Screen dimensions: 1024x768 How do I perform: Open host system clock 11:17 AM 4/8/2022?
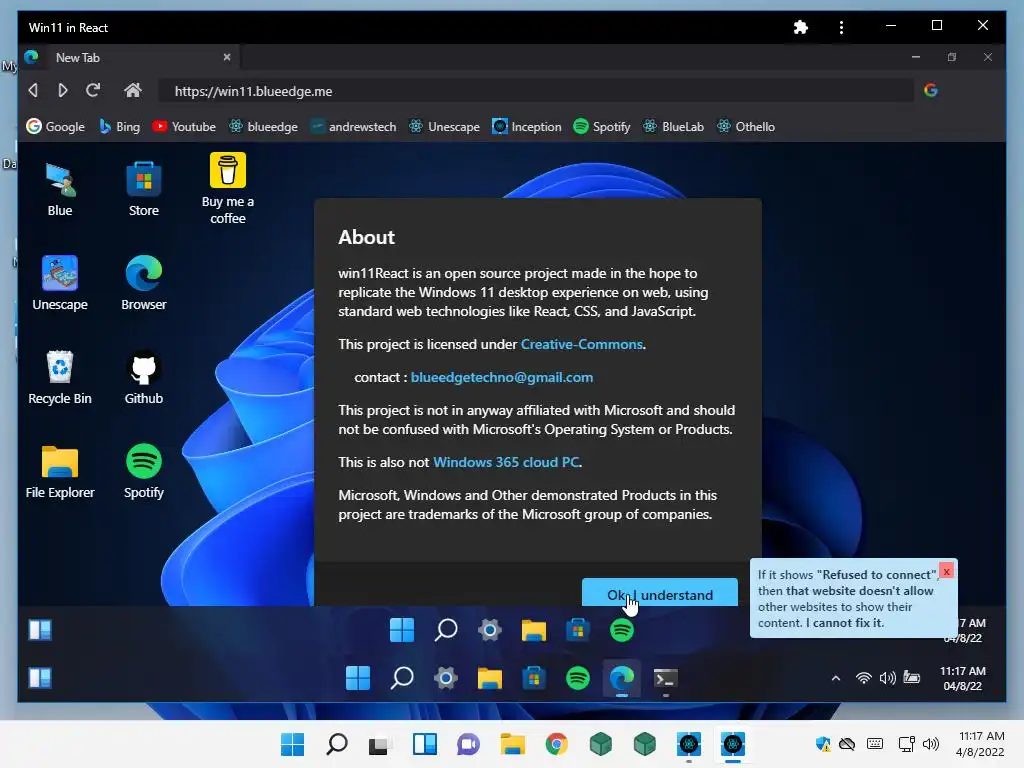[980, 744]
